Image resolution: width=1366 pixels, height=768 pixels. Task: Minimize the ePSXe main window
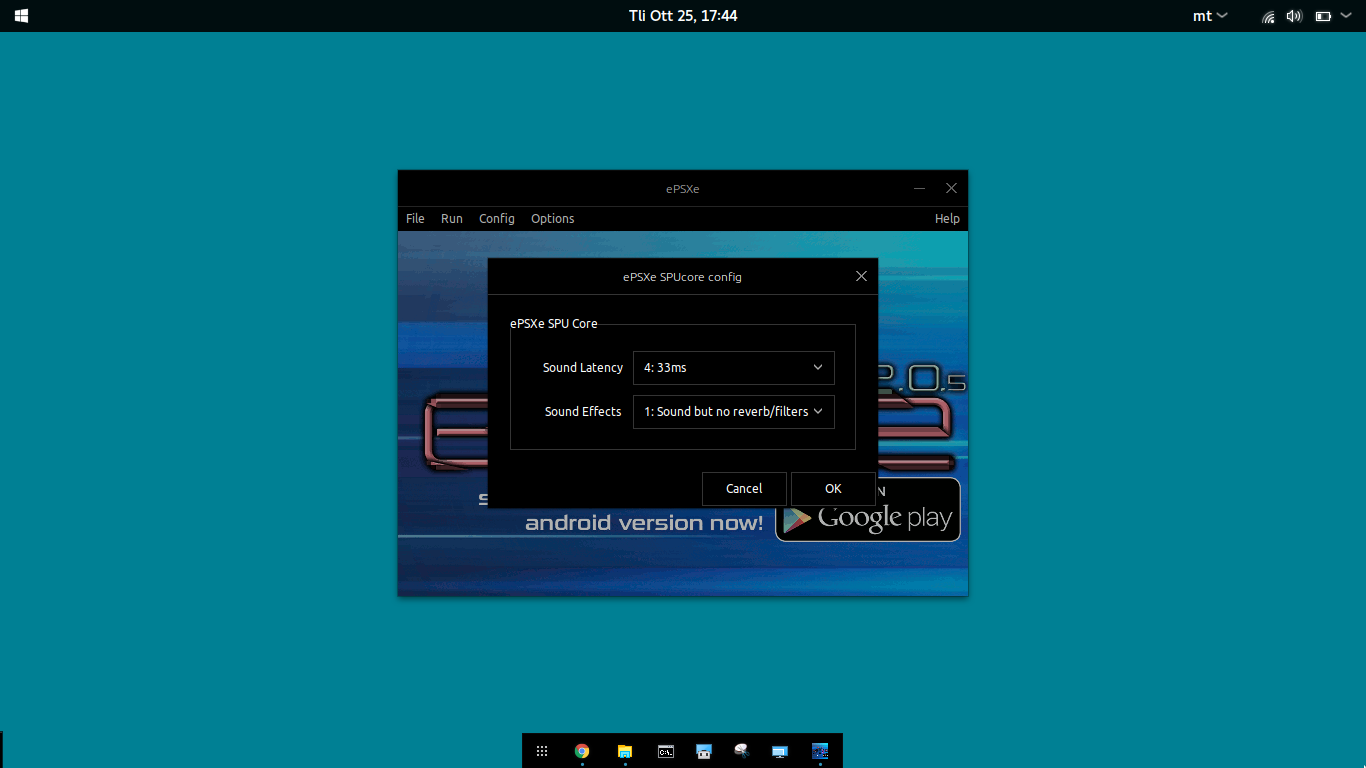[919, 188]
